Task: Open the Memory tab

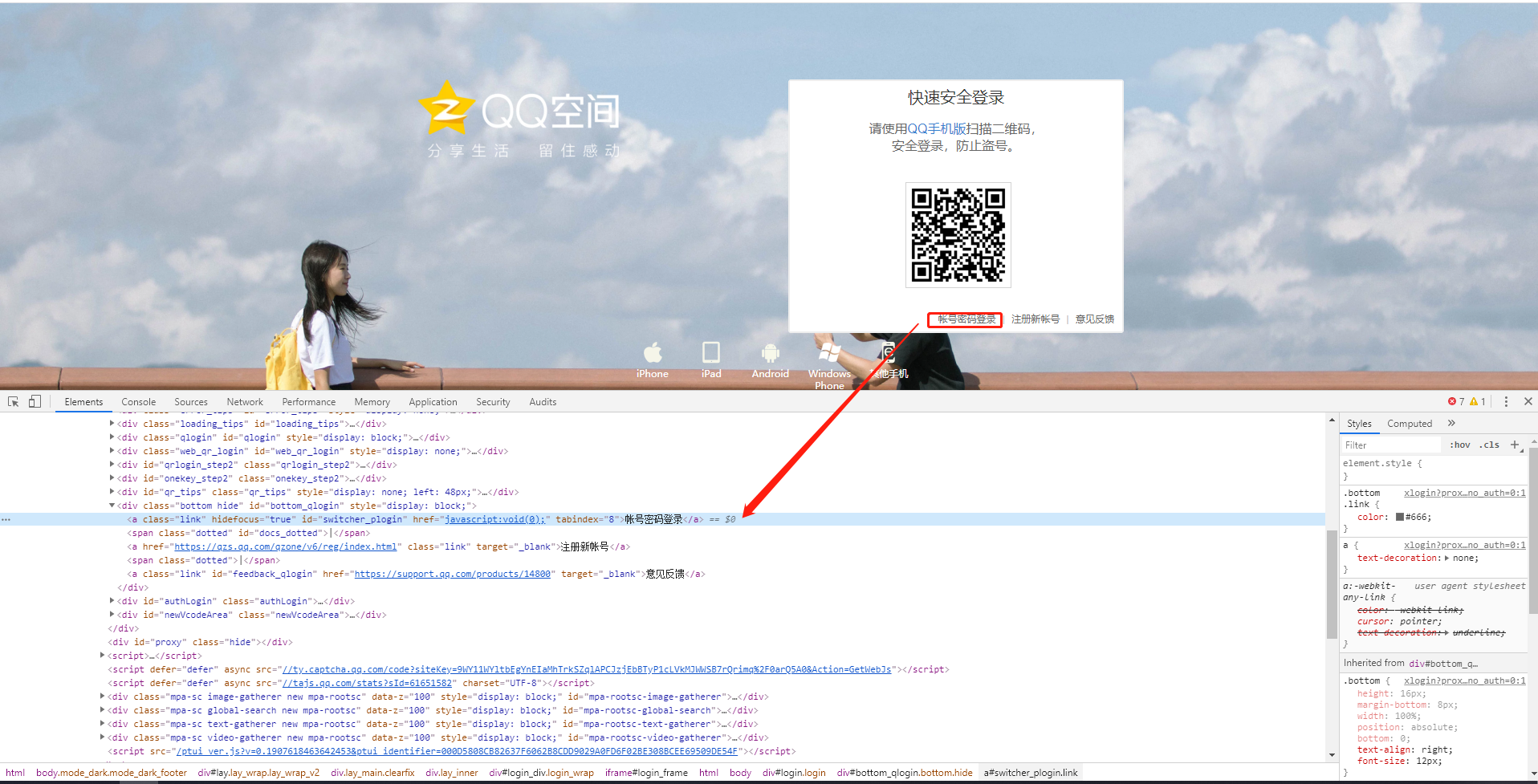Action: tap(372, 402)
